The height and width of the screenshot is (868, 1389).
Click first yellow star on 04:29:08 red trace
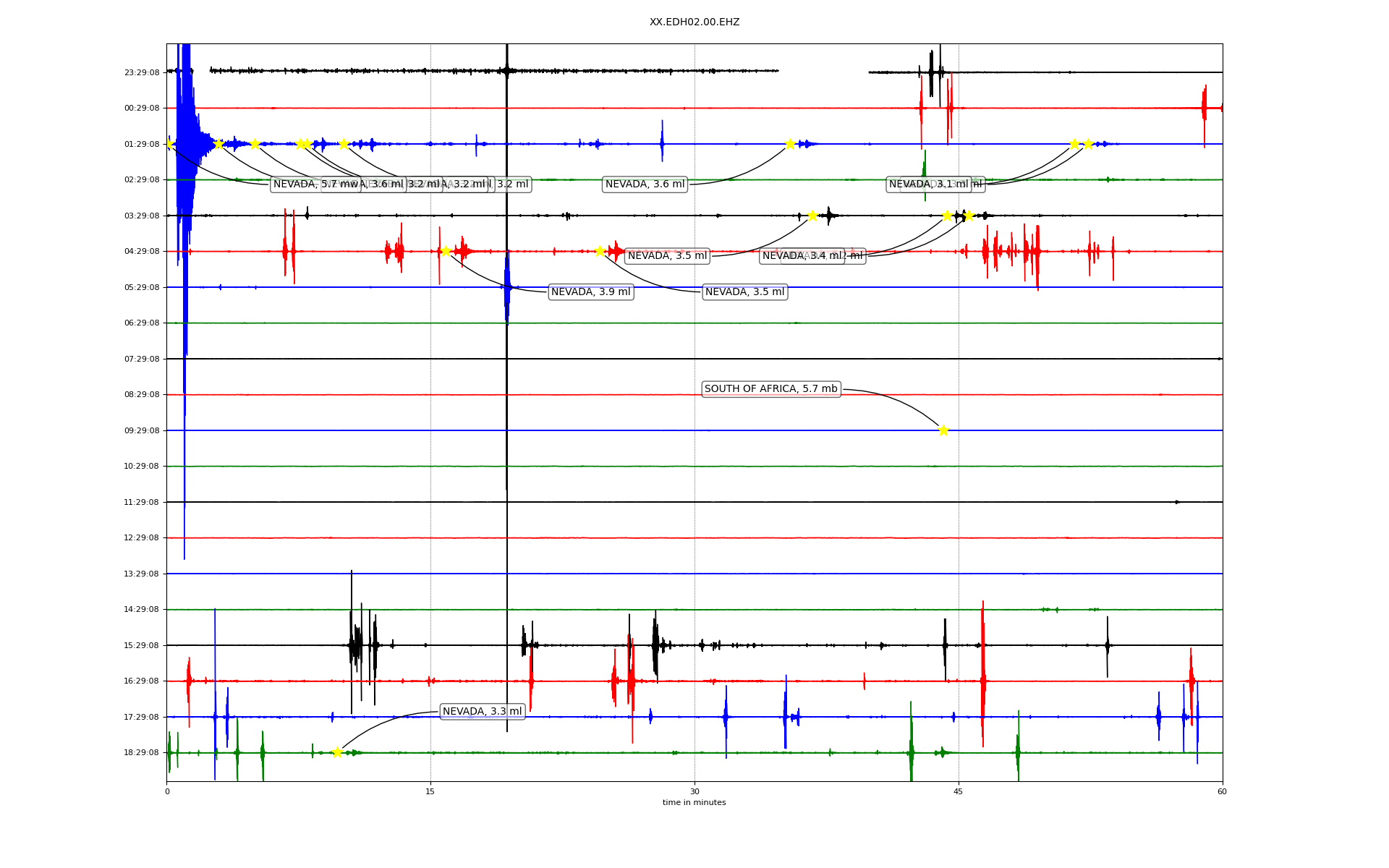click(446, 251)
